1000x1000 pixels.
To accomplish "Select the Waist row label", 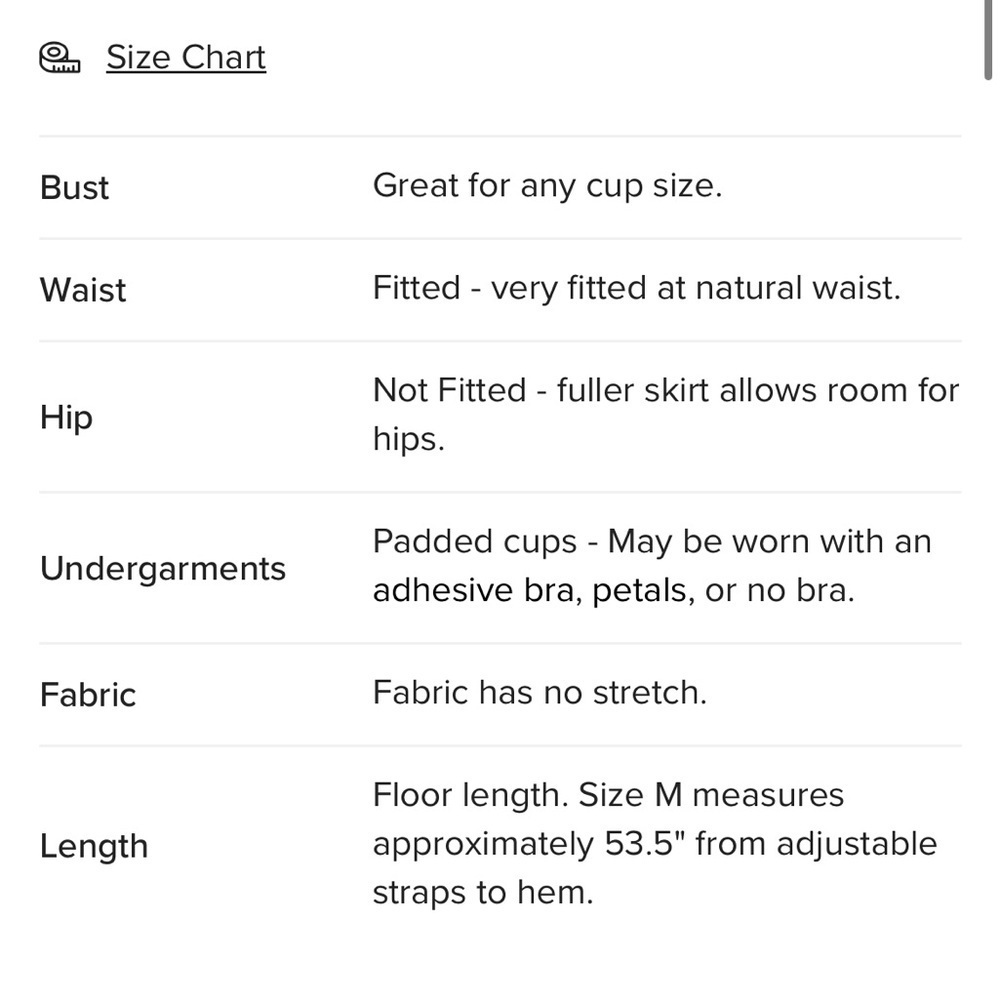I will (x=83, y=290).
